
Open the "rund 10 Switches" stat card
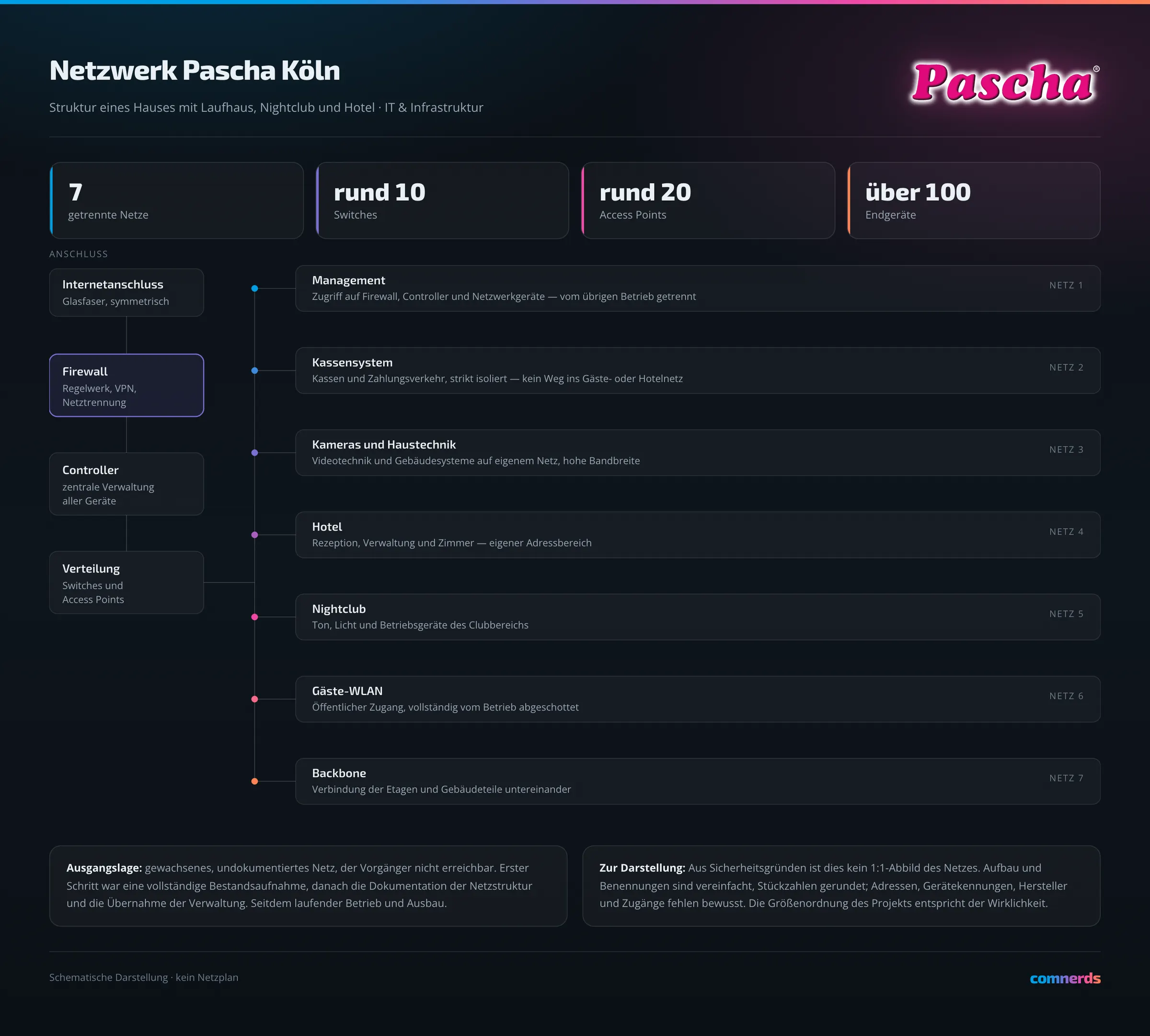442,200
